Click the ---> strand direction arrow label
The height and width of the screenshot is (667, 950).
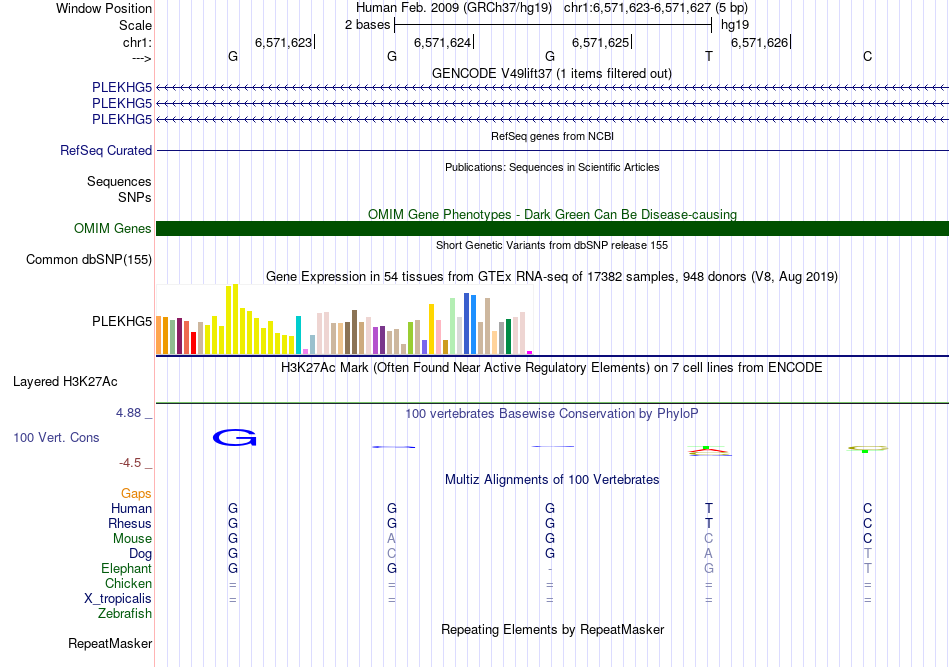pyautogui.click(x=141, y=58)
